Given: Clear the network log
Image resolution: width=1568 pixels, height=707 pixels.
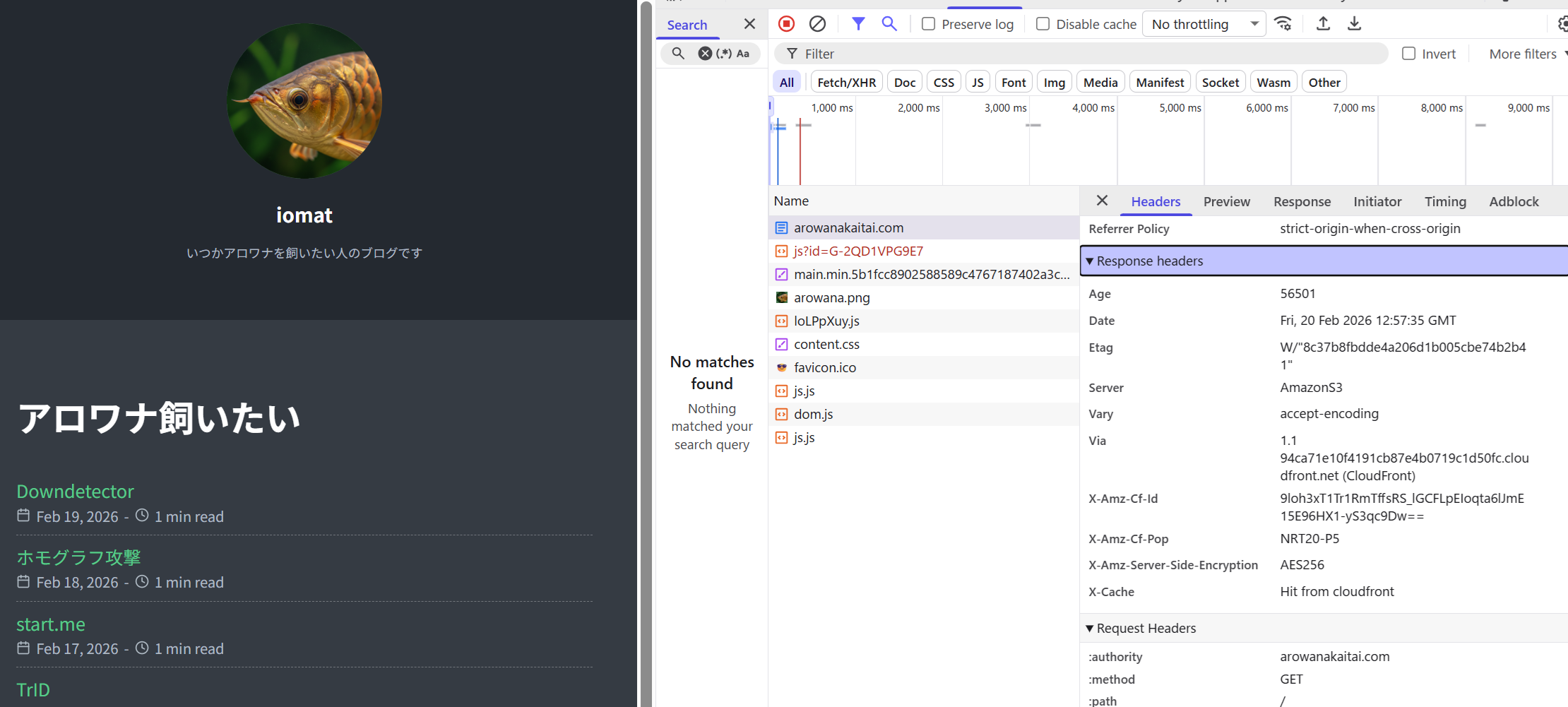Looking at the screenshot, I should tap(817, 24).
